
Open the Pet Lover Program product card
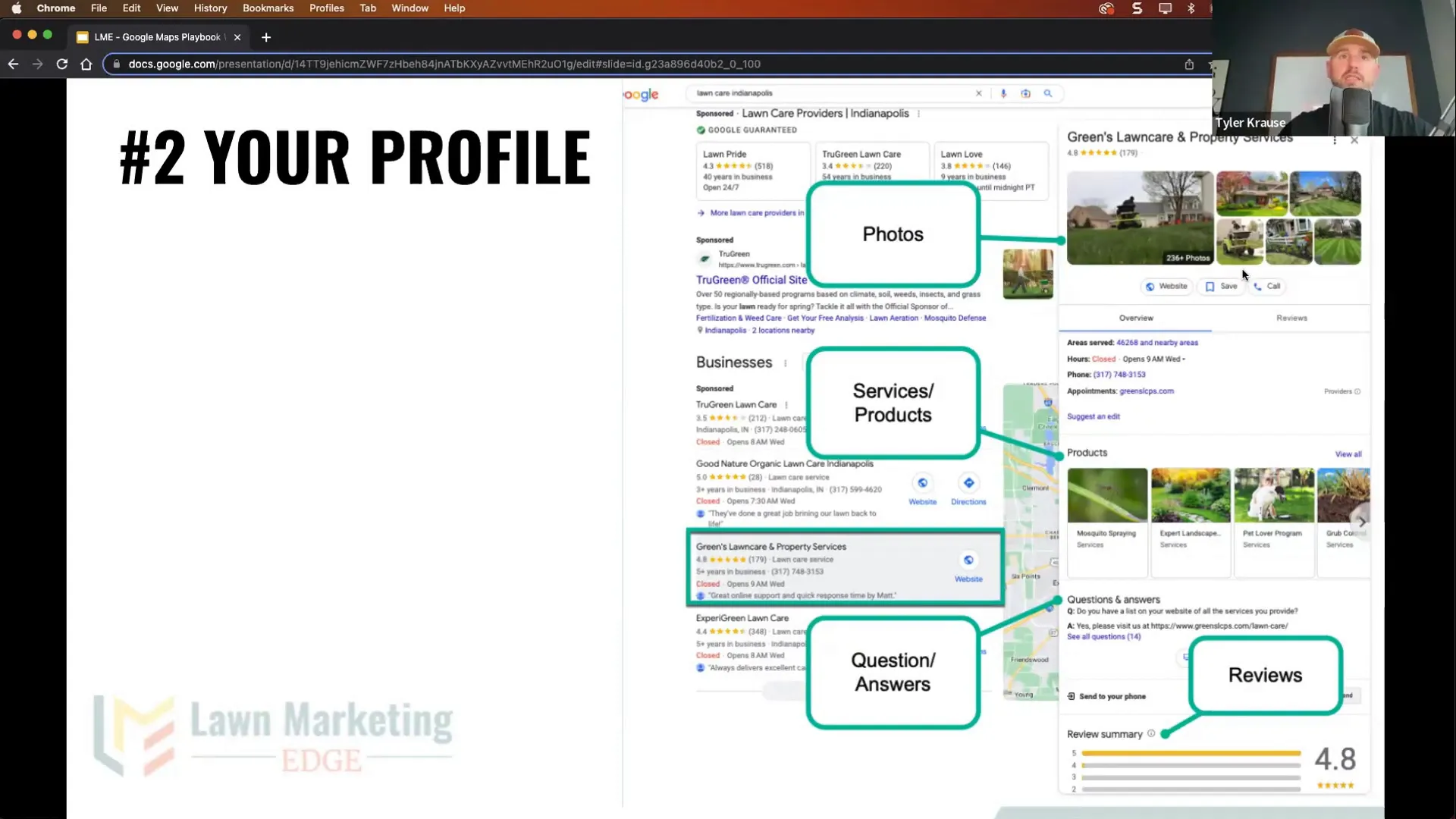coord(1274,522)
